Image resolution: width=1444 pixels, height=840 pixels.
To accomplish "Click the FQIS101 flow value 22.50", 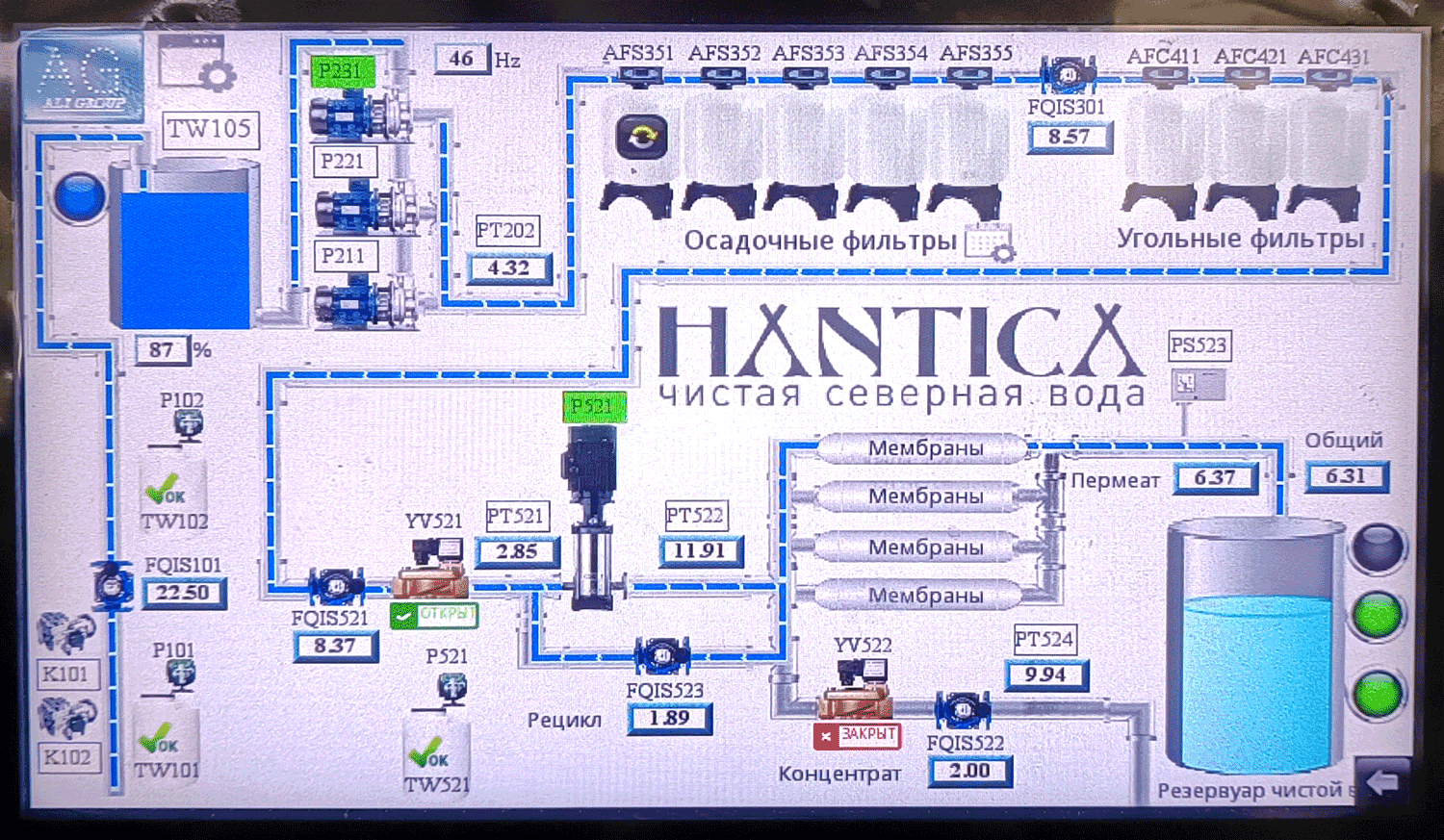I will (184, 593).
